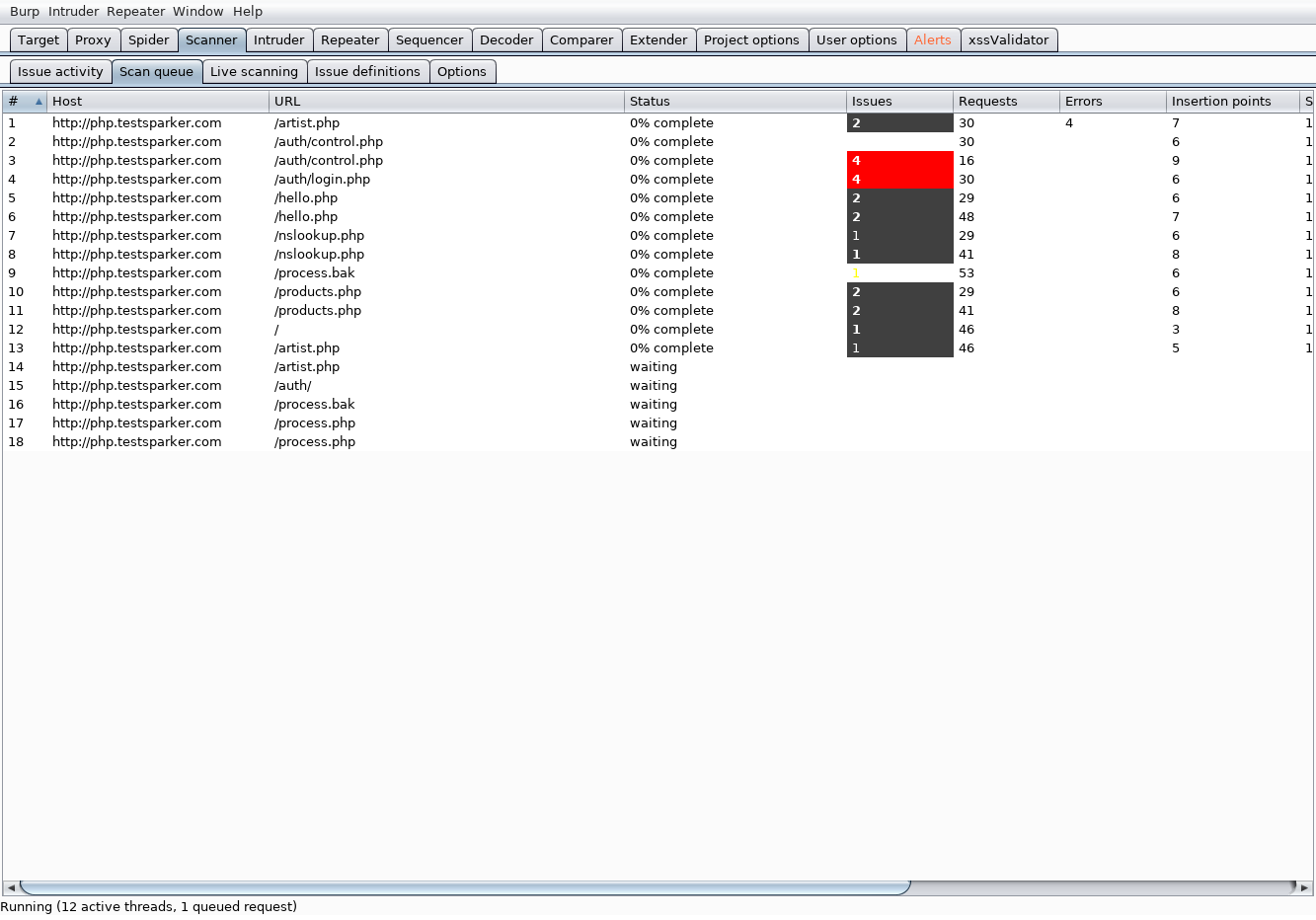1316x920 pixels.
Task: Go to the Spider tab
Action: click(149, 40)
